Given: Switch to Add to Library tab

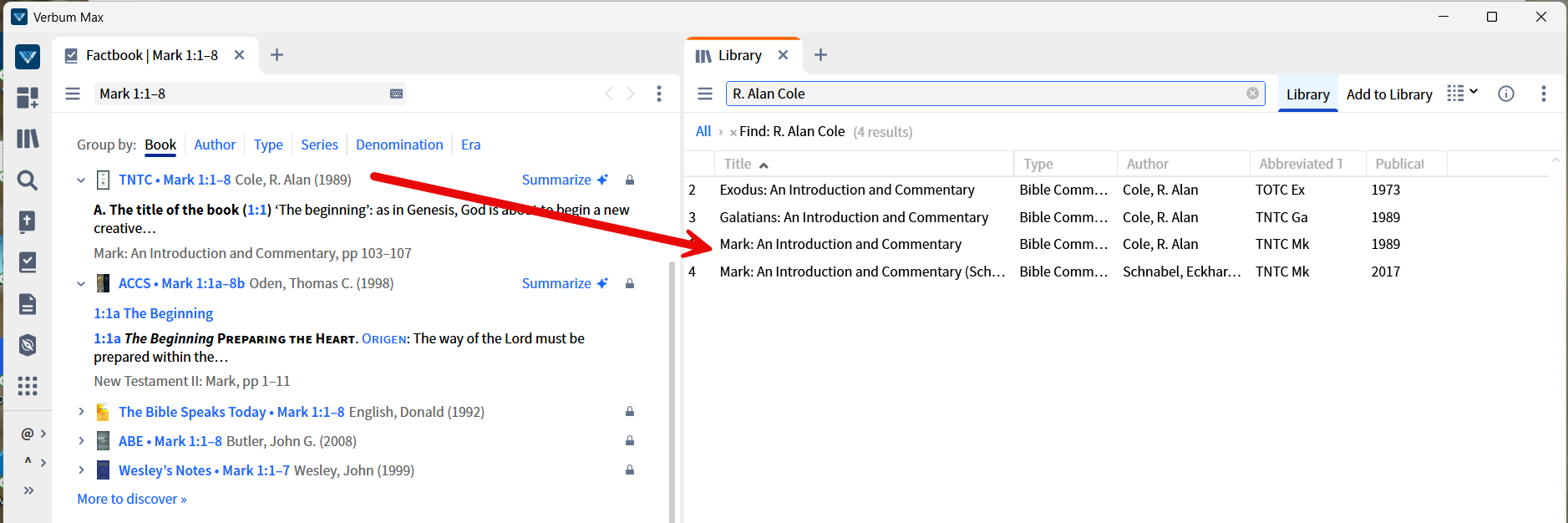Looking at the screenshot, I should (1389, 94).
